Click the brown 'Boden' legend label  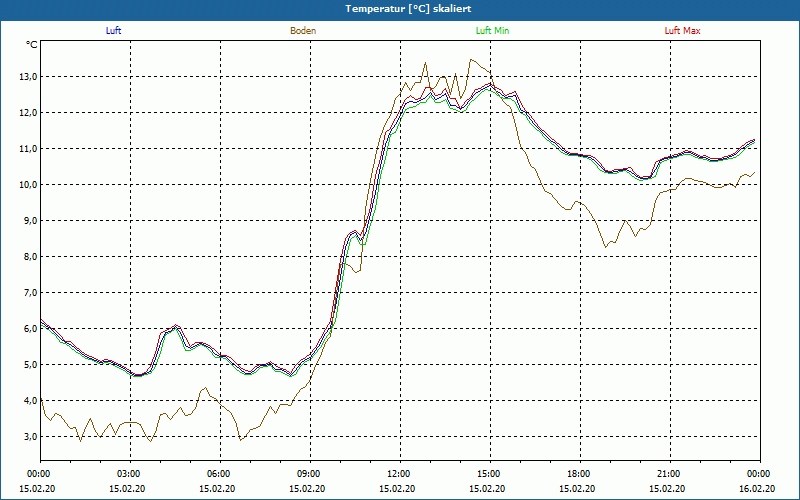[303, 31]
